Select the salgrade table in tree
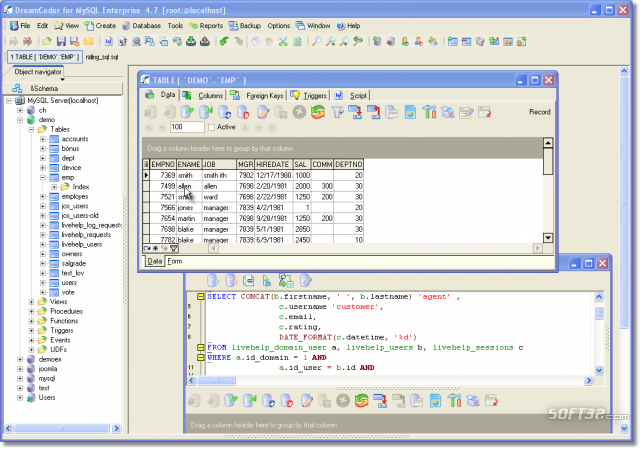This screenshot has width=640, height=449. pyautogui.click(x=74, y=263)
